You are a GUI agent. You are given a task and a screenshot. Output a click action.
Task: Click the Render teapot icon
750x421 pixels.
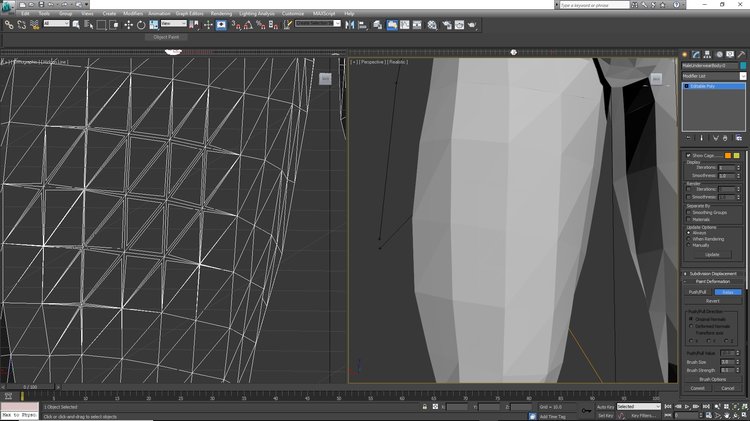tap(472, 25)
